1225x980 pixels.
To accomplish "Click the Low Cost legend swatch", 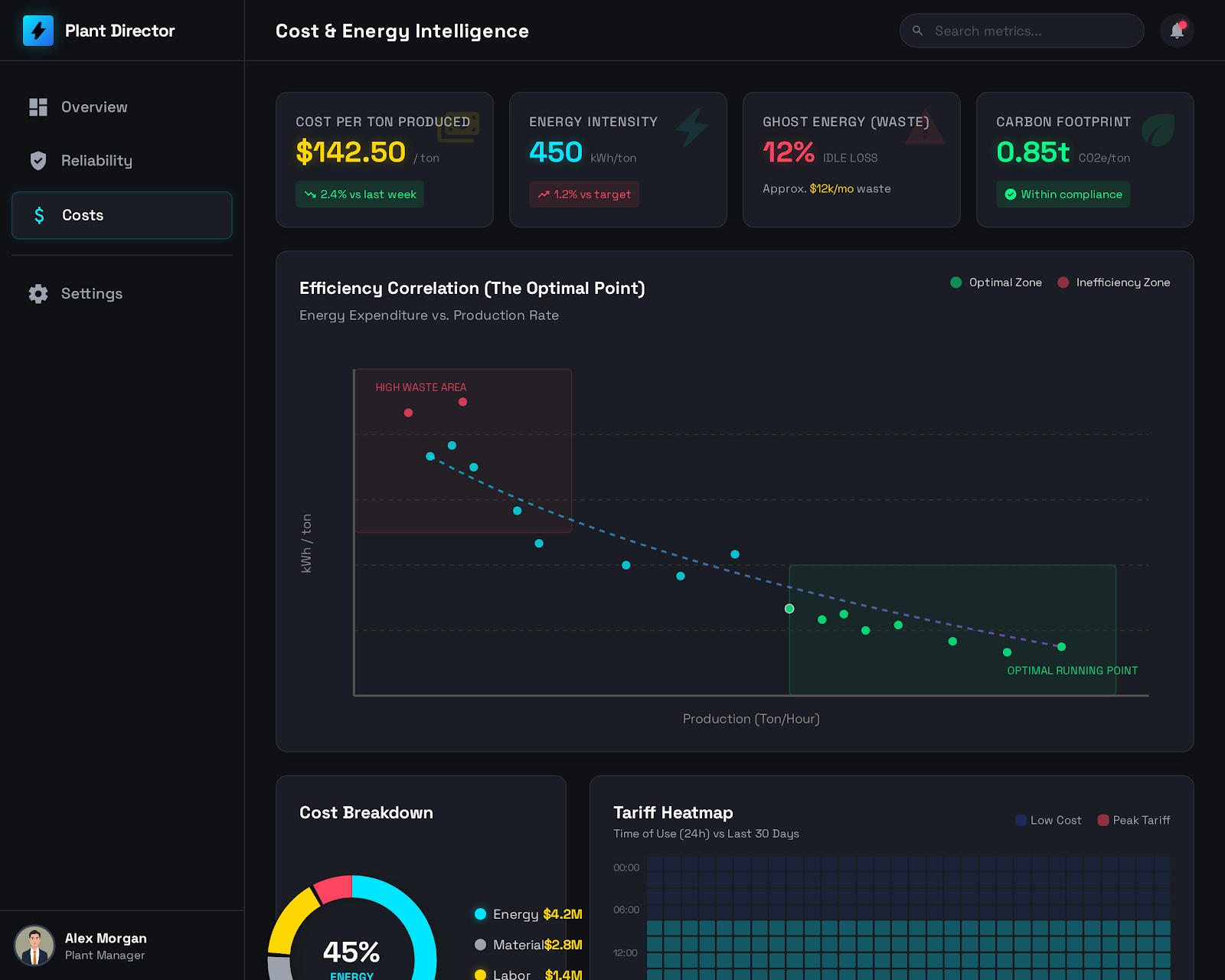I will click(1021, 820).
